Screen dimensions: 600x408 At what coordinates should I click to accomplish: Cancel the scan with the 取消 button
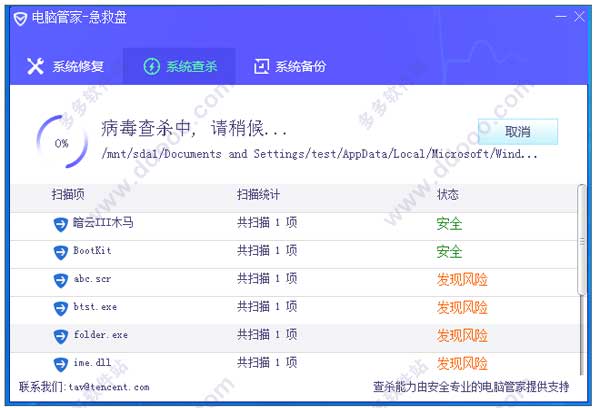(x=518, y=132)
